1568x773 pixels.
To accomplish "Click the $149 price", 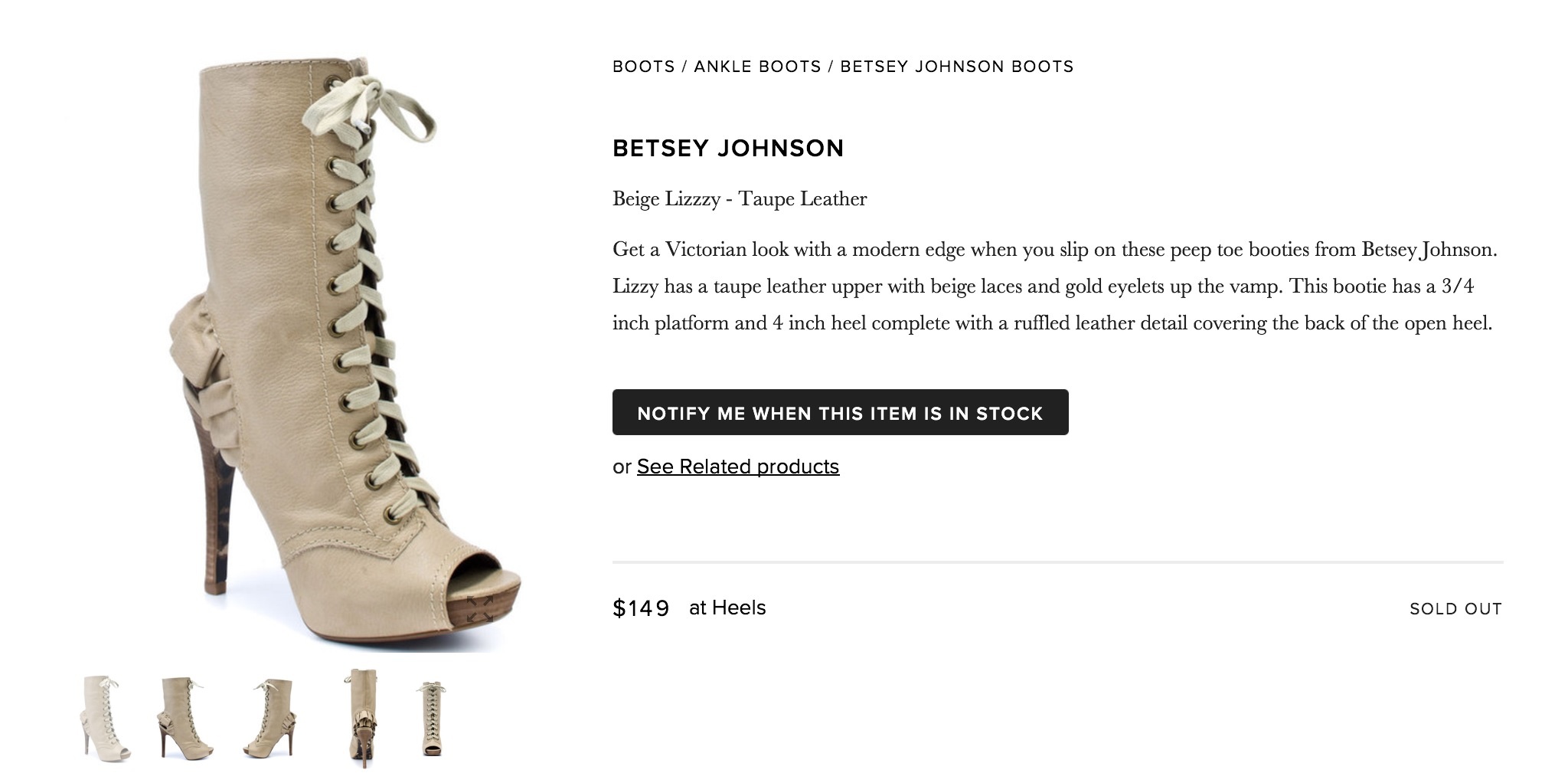I will pos(641,608).
